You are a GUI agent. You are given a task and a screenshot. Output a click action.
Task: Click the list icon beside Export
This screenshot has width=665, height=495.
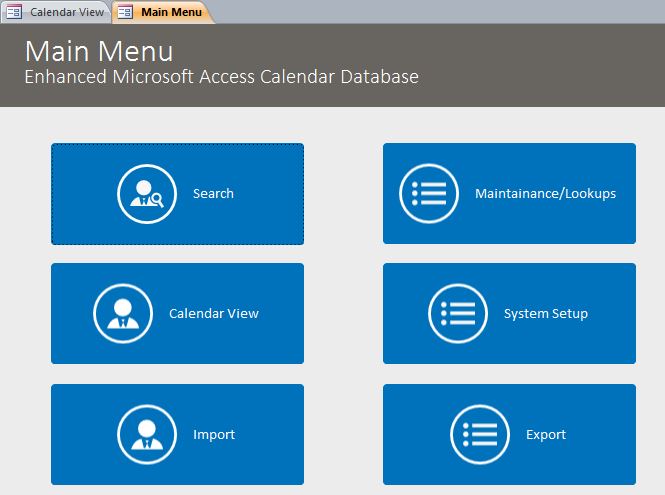(480, 434)
